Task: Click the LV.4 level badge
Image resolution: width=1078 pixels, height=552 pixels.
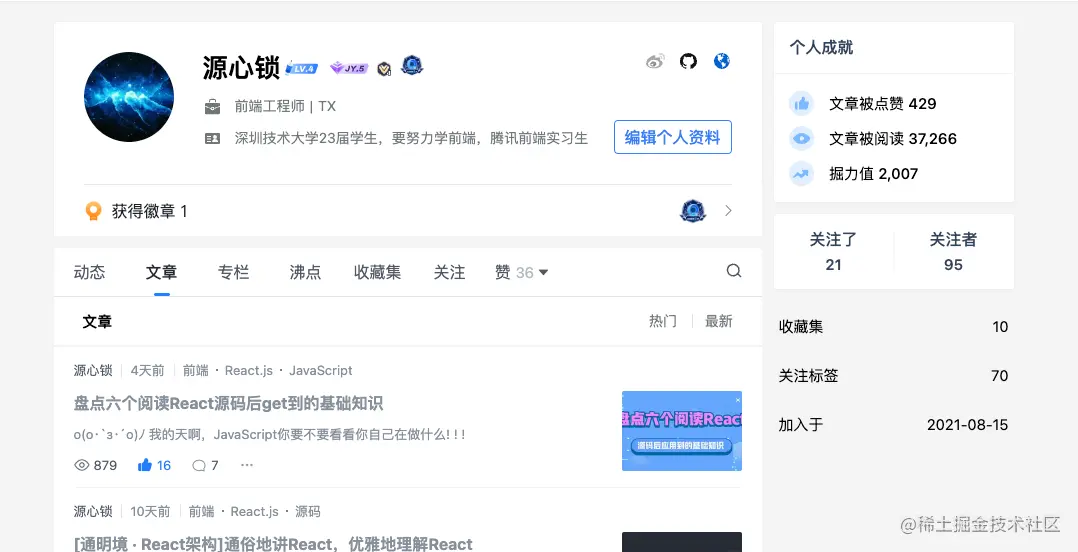Action: (301, 68)
